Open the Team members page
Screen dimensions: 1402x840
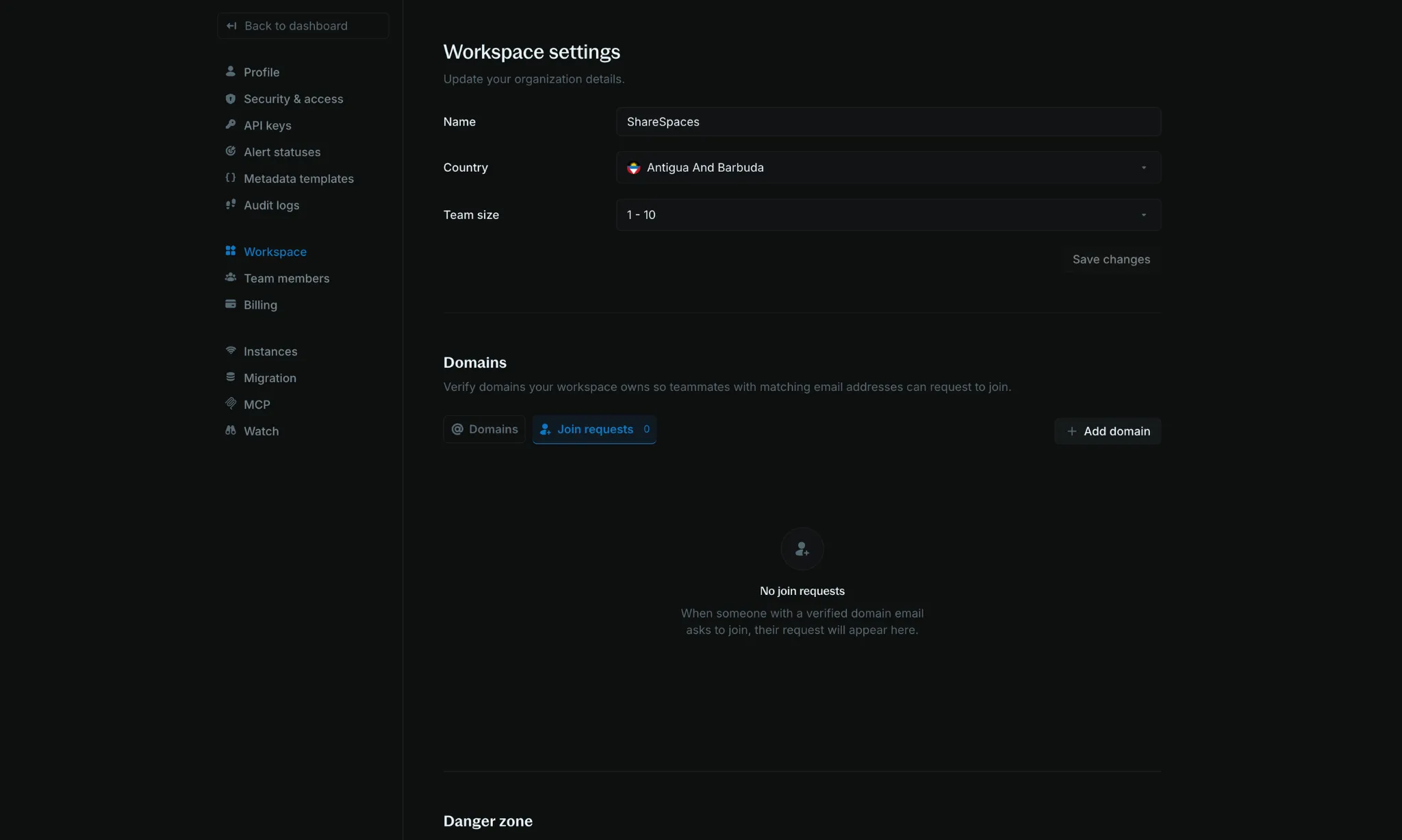[286, 278]
